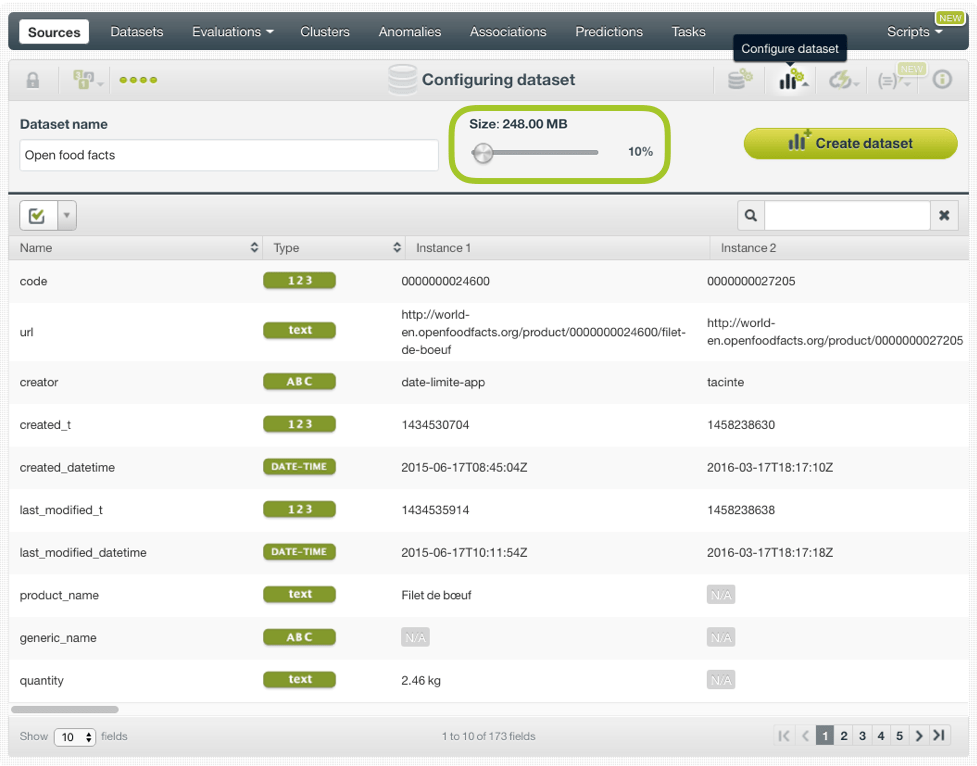
Task: Click the 'tacinte' creator value
Action: tap(725, 382)
